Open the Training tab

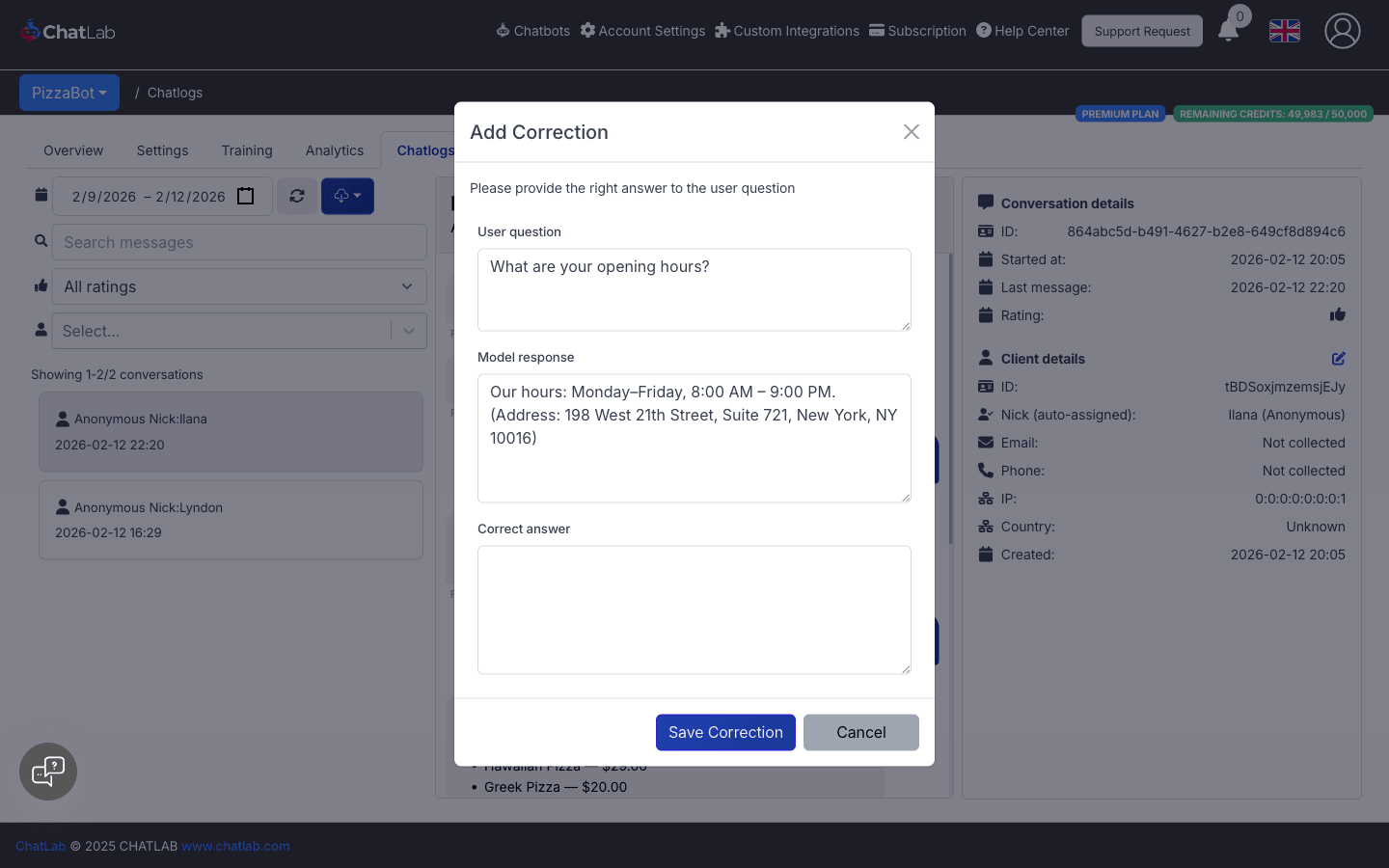pyautogui.click(x=247, y=150)
